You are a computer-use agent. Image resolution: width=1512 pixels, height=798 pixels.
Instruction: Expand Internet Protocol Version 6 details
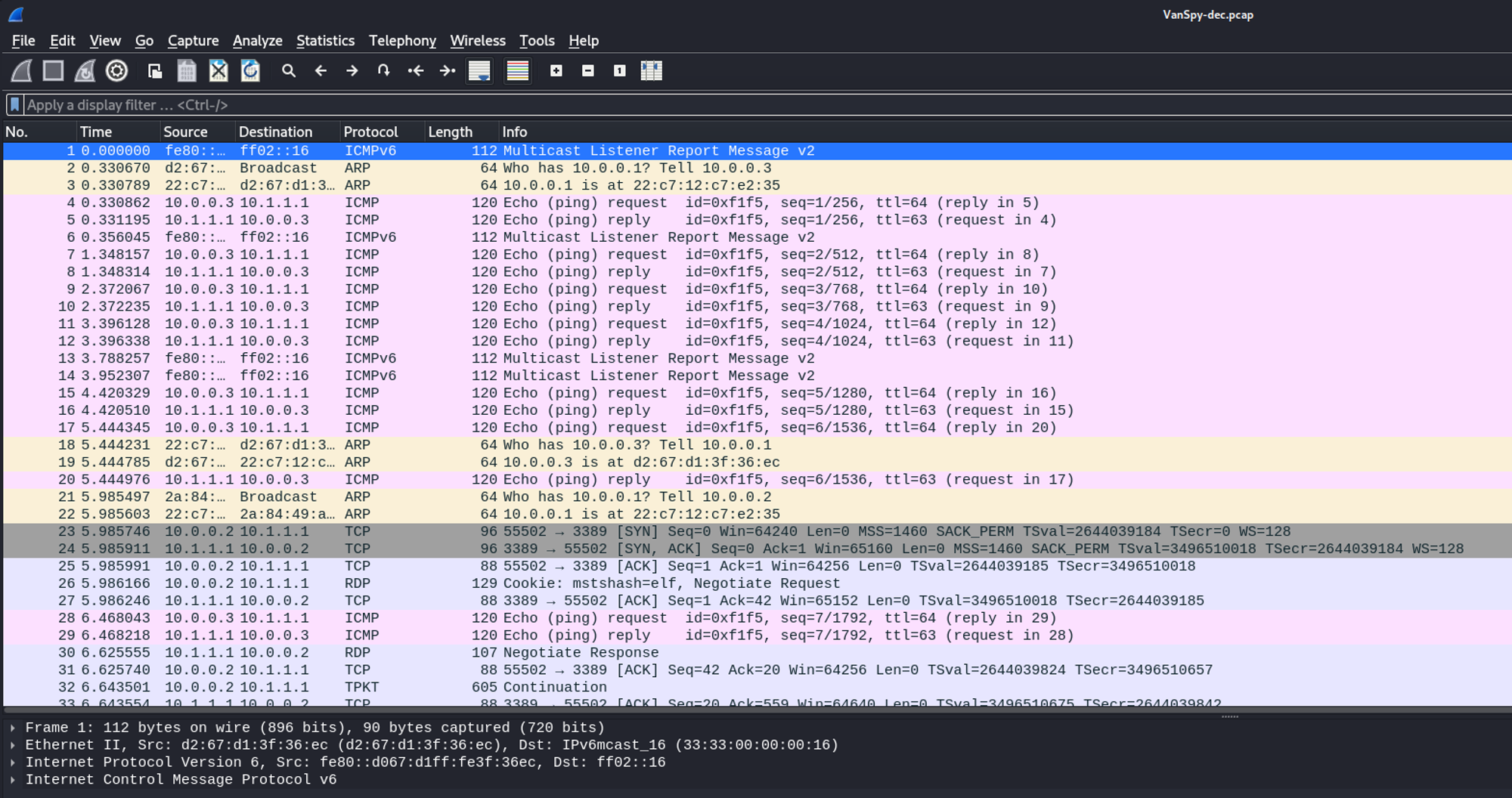coord(13,762)
